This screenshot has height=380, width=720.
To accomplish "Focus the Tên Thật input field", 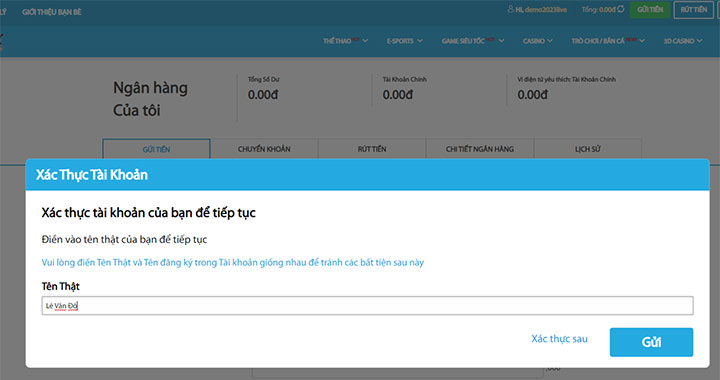I will click(x=367, y=306).
